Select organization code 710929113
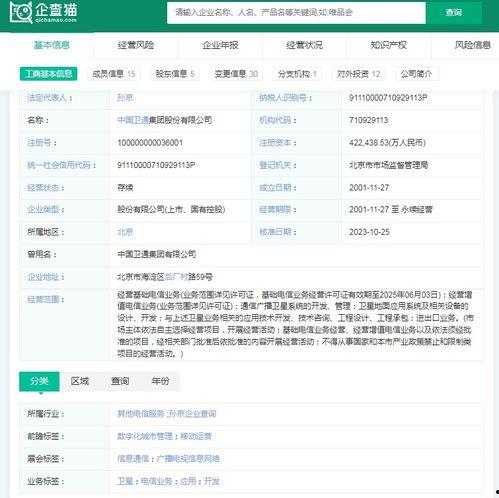This screenshot has width=499, height=498. pyautogui.click(x=369, y=120)
